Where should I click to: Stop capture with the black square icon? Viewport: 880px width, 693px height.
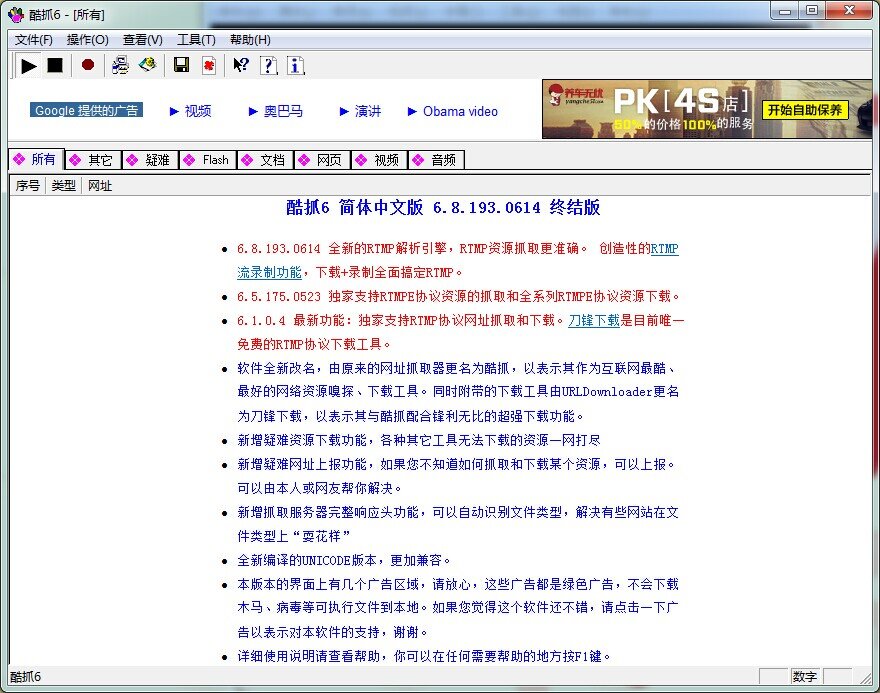pos(55,66)
